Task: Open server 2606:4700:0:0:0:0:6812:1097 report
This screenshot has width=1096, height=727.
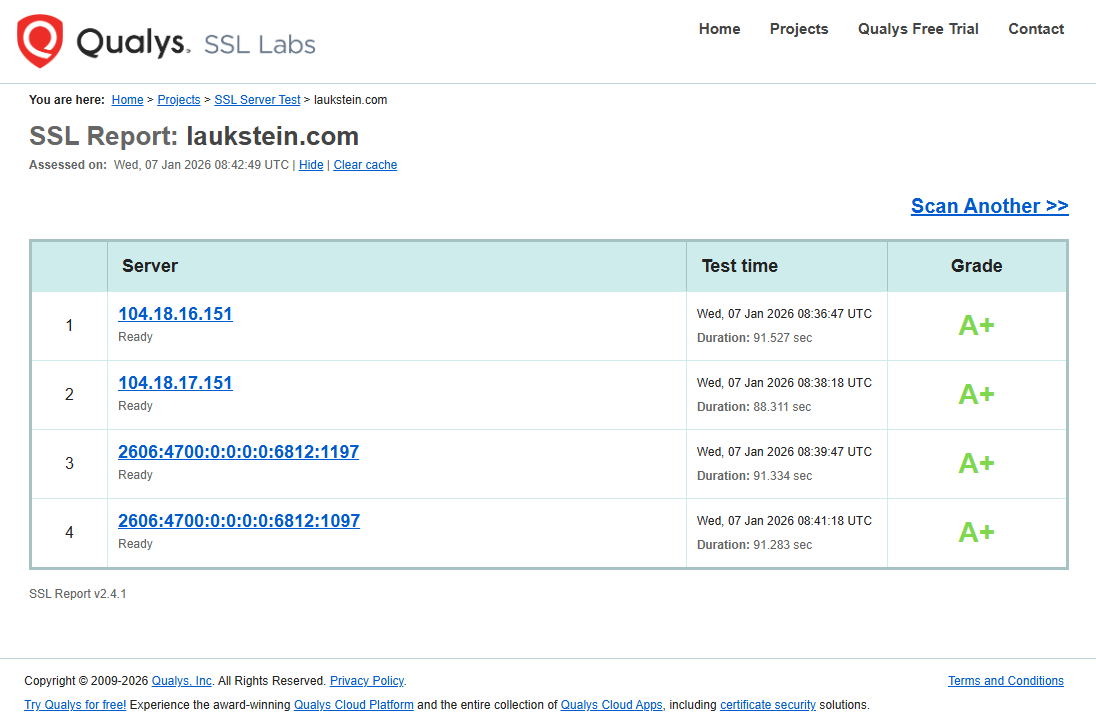Action: coord(239,521)
